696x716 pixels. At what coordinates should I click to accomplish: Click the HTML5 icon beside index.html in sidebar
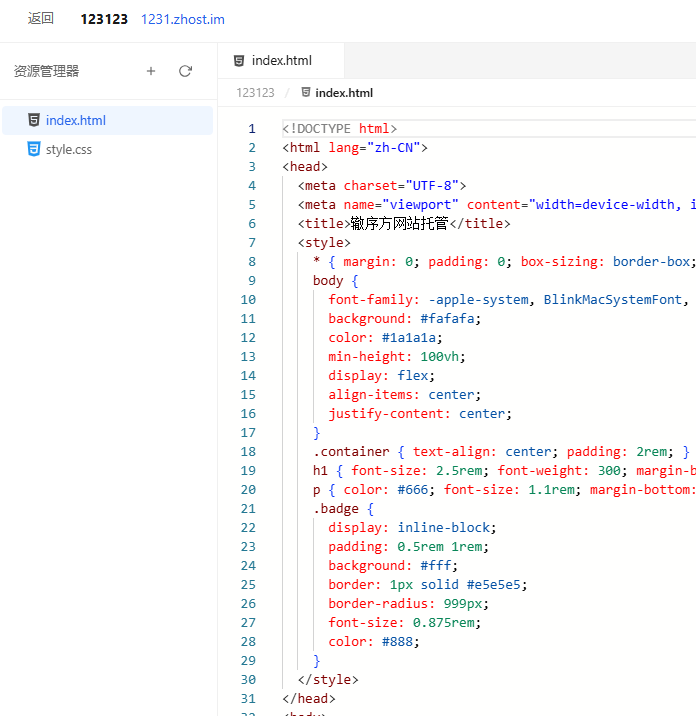tap(34, 120)
